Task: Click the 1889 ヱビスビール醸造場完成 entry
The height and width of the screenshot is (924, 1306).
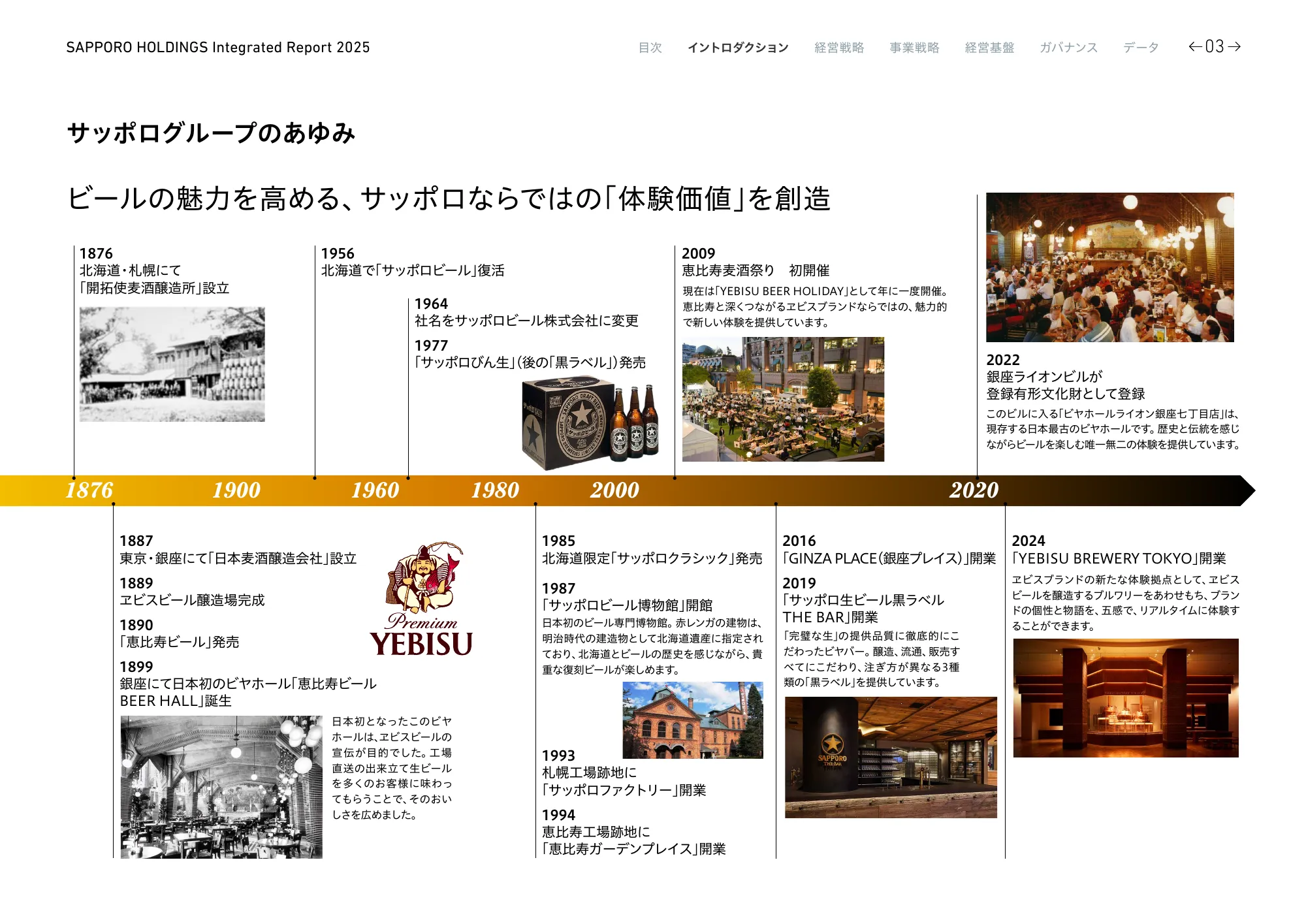Action: (x=192, y=592)
